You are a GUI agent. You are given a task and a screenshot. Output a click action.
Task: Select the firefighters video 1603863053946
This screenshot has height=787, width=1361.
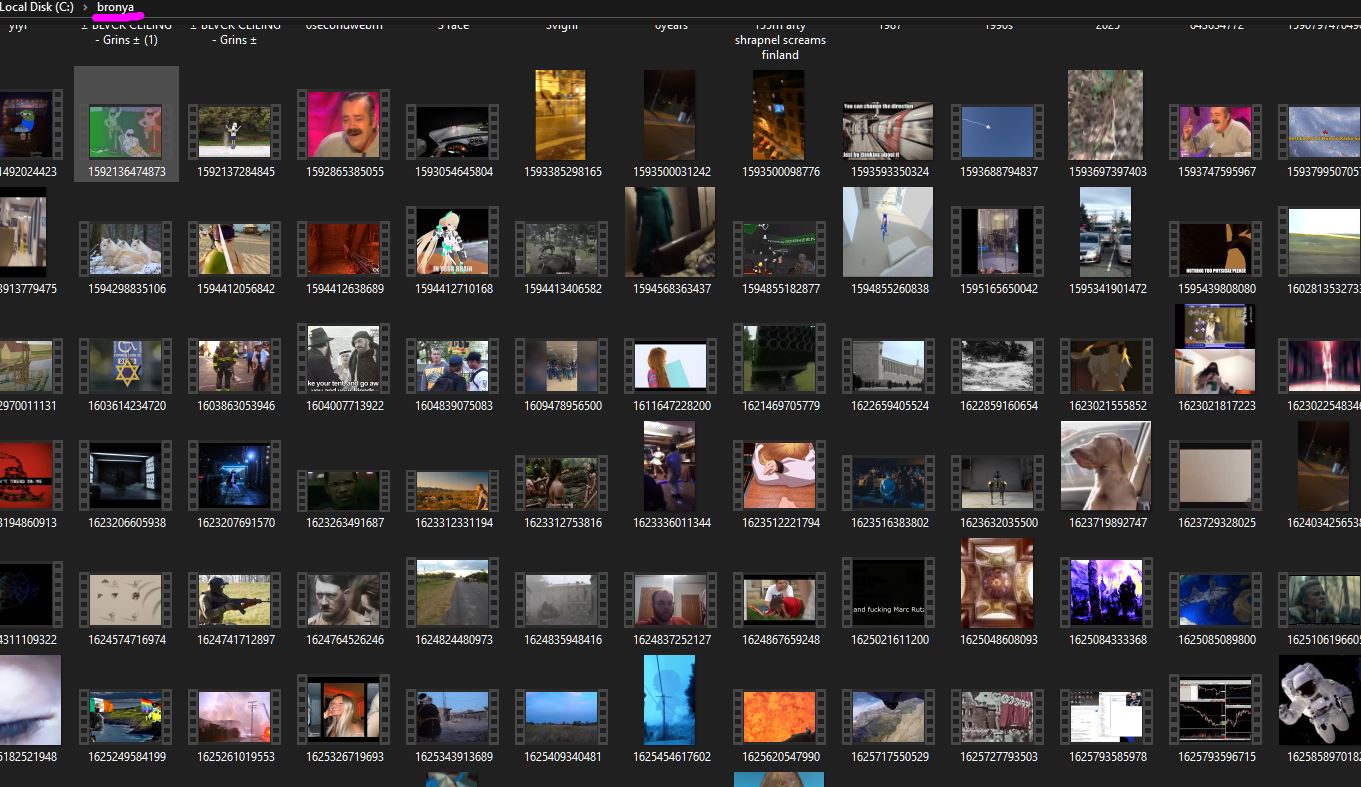(235, 365)
